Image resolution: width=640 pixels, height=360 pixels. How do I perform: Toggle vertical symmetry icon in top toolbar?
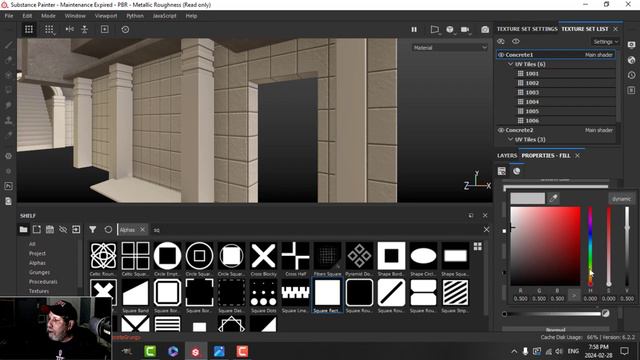(84, 29)
